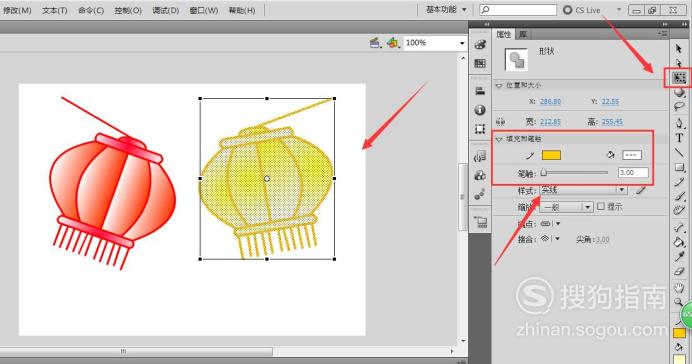
Task: Click the height value 255.45
Action: click(612, 121)
